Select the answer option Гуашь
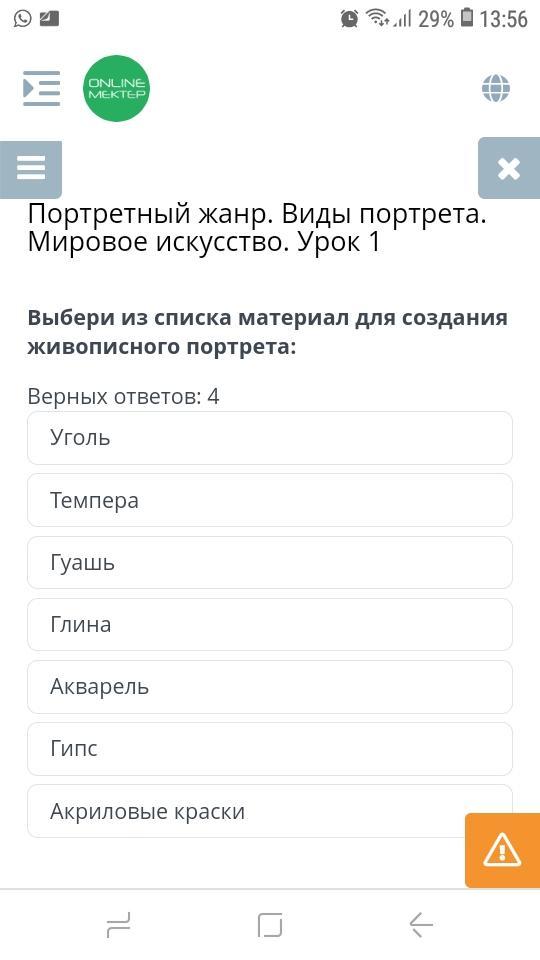The height and width of the screenshot is (960, 540). (x=270, y=562)
